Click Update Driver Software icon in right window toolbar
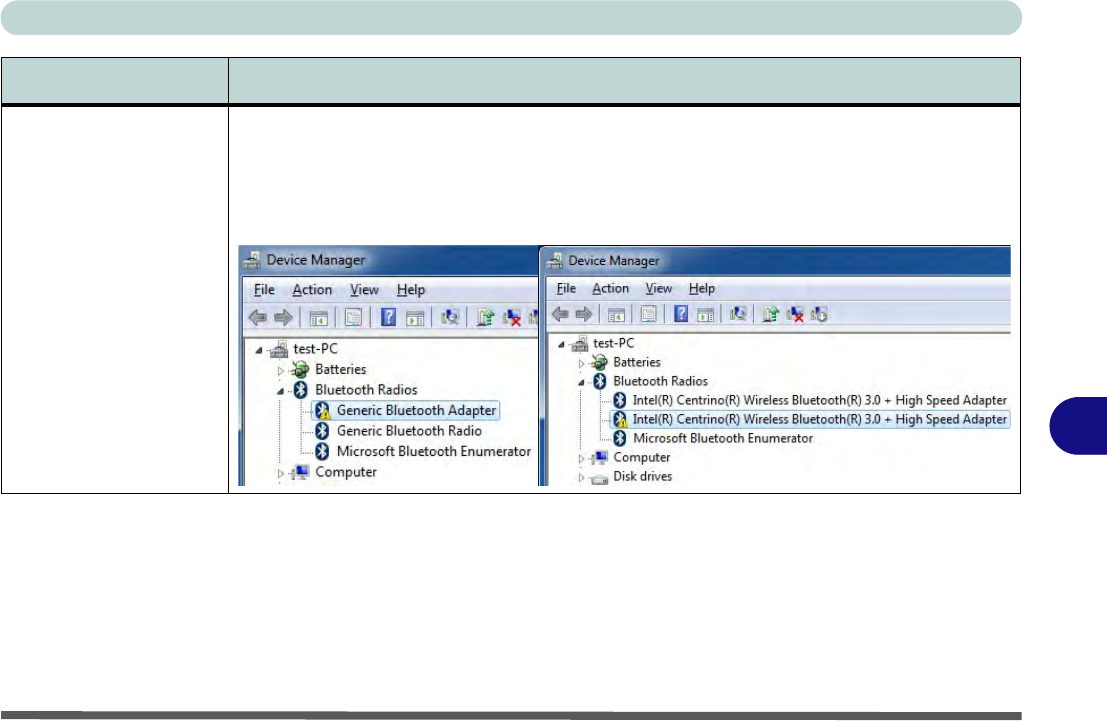1107x721 pixels. [x=769, y=314]
